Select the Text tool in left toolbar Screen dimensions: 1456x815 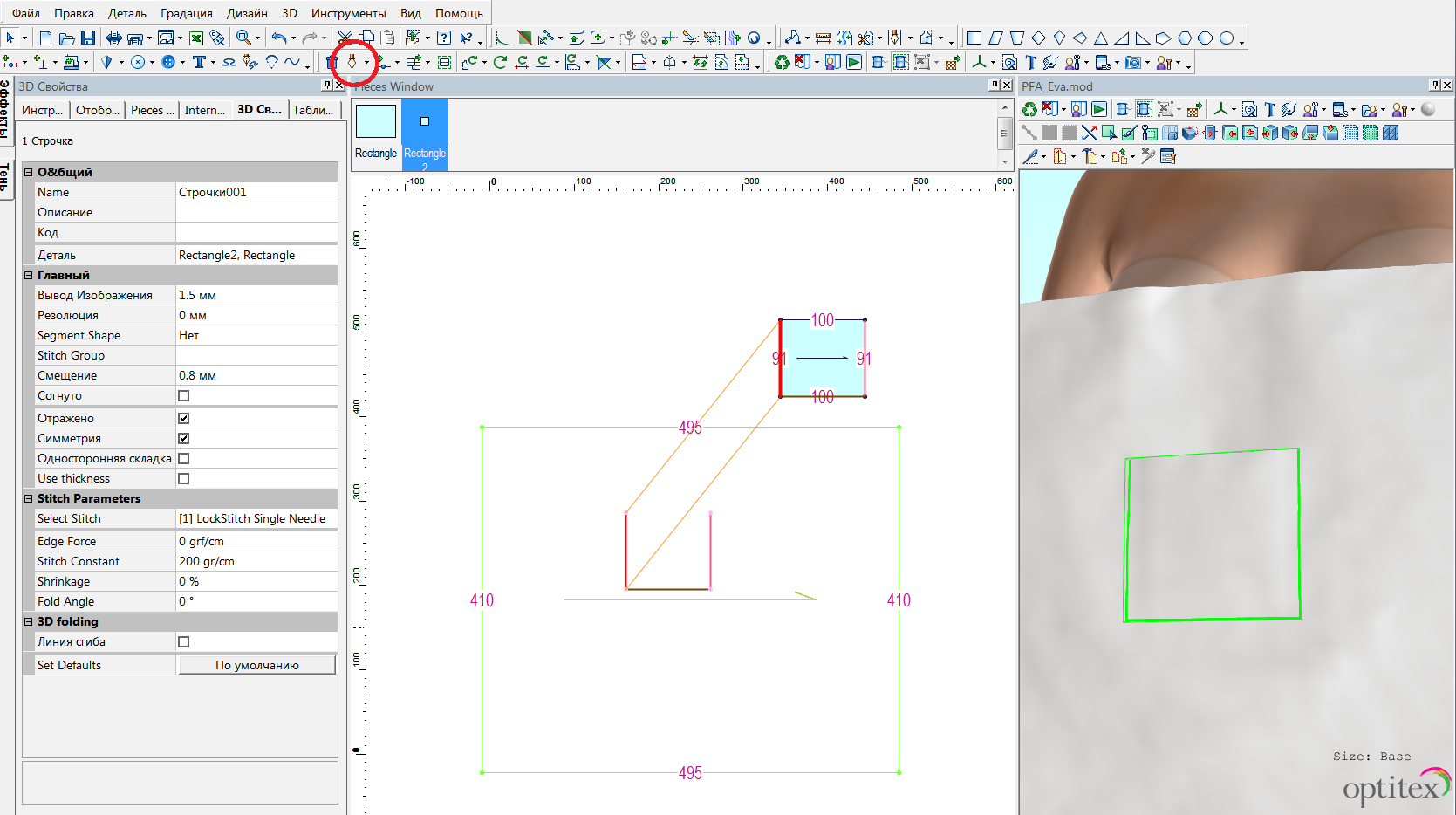coord(199,62)
